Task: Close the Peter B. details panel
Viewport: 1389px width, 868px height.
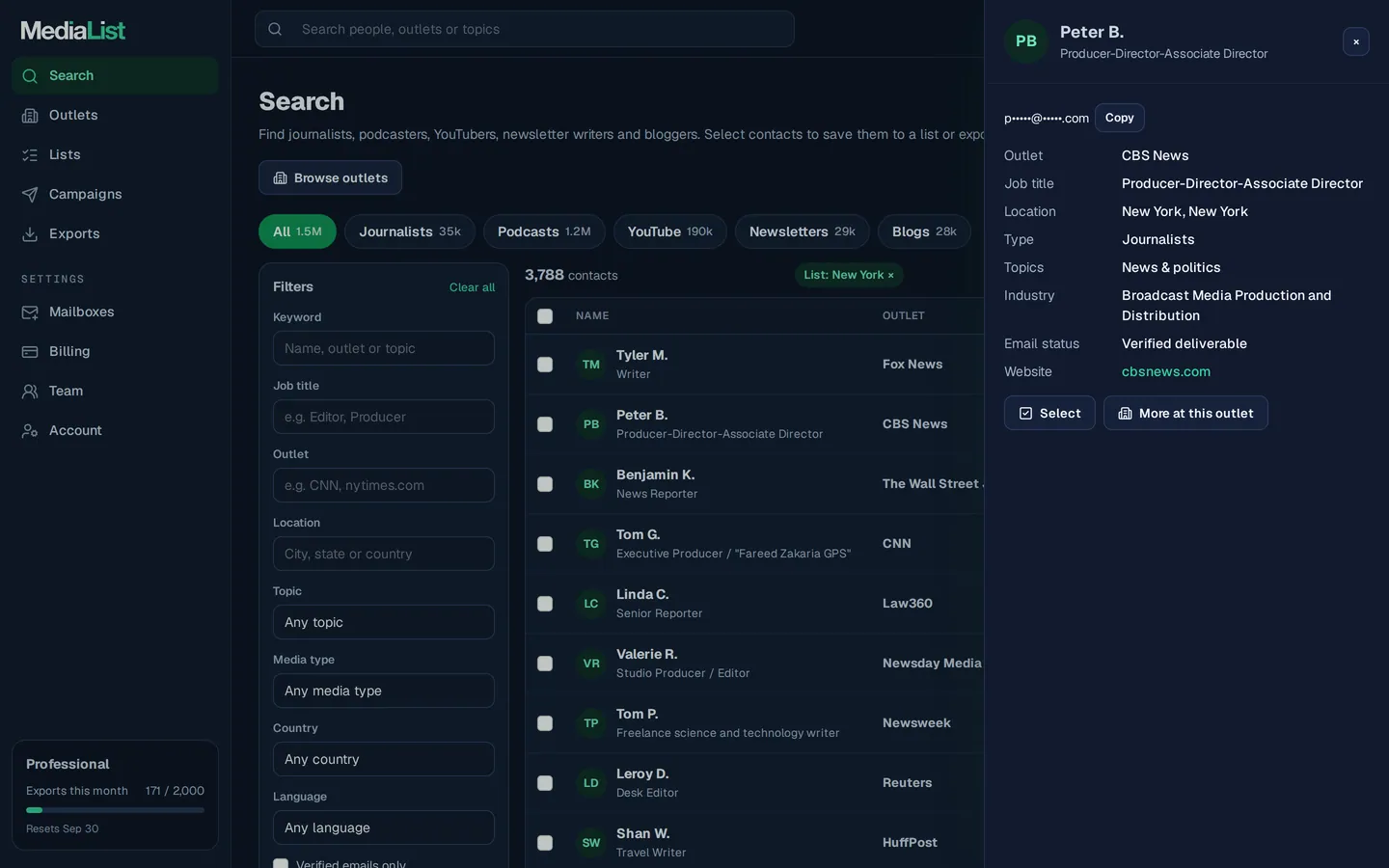Action: click(1356, 41)
